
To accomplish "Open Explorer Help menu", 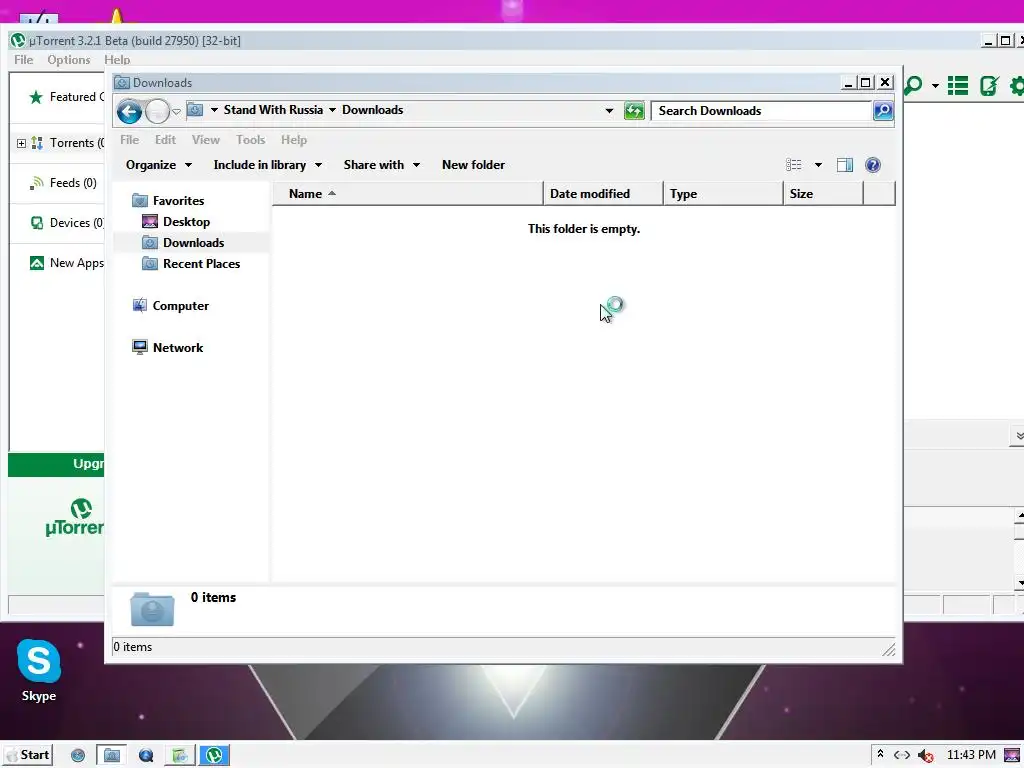I will click(294, 140).
